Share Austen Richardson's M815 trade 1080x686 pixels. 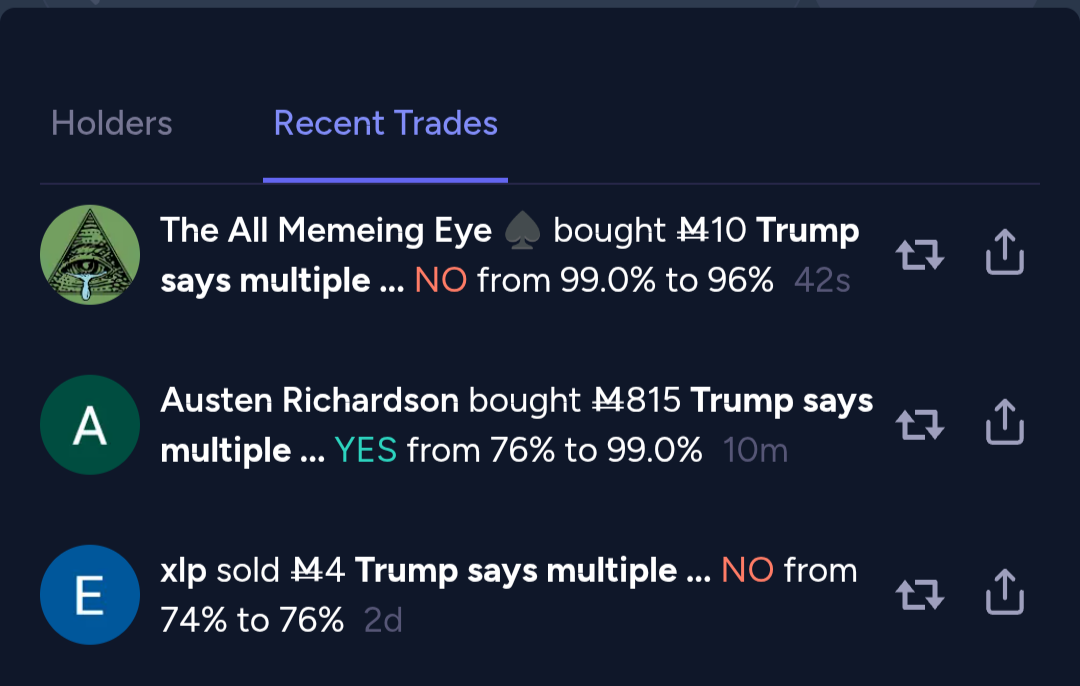[1005, 422]
